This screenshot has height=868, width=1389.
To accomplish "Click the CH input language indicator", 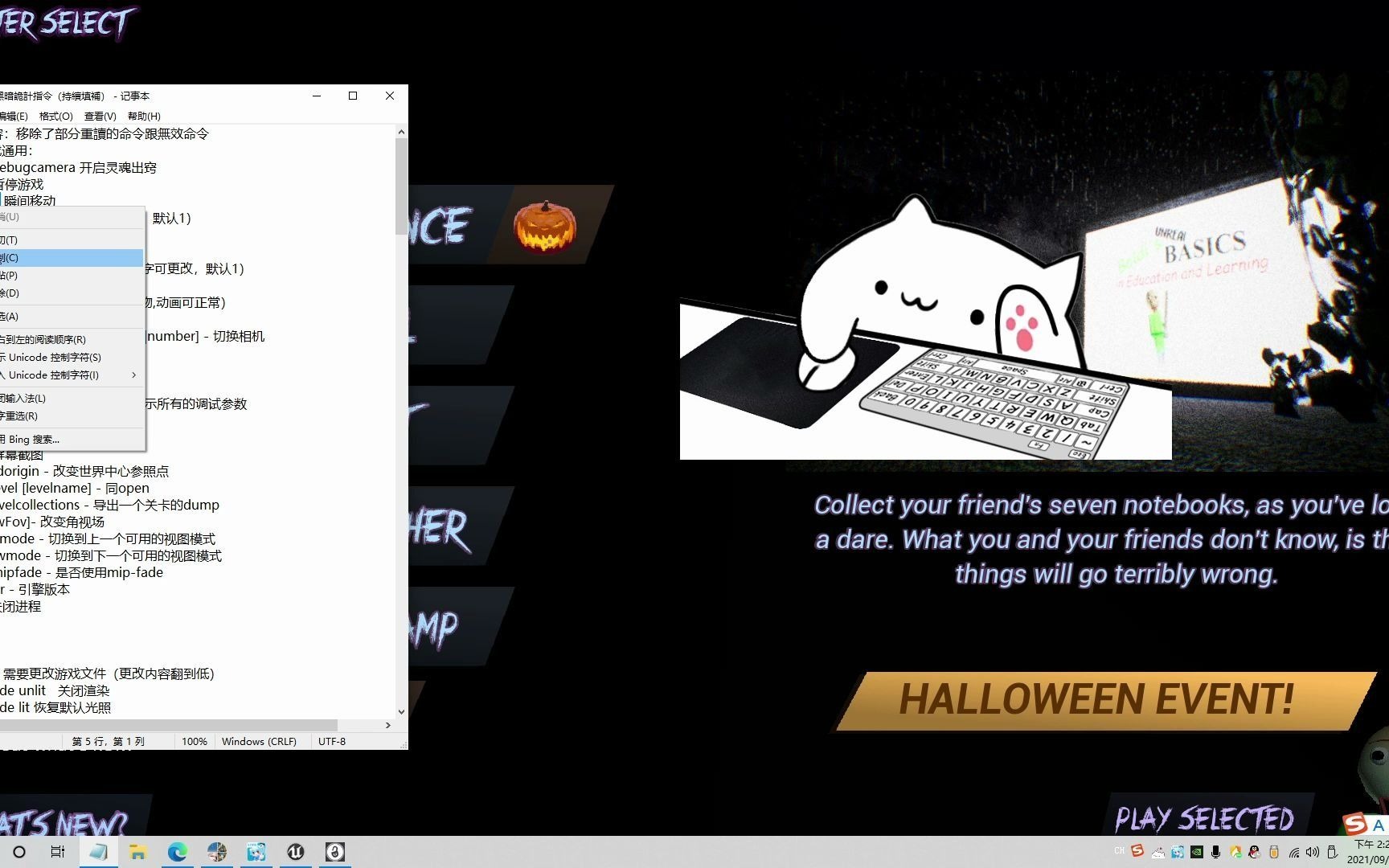I will pyautogui.click(x=1119, y=851).
